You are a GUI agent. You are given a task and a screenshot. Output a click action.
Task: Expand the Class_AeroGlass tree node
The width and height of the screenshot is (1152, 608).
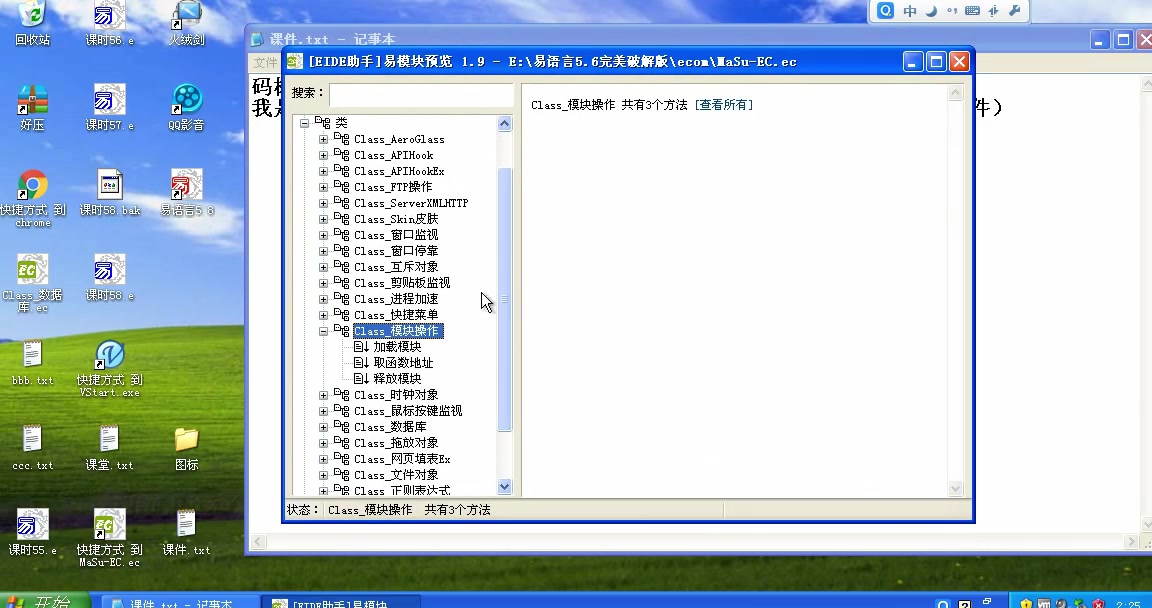[323, 139]
